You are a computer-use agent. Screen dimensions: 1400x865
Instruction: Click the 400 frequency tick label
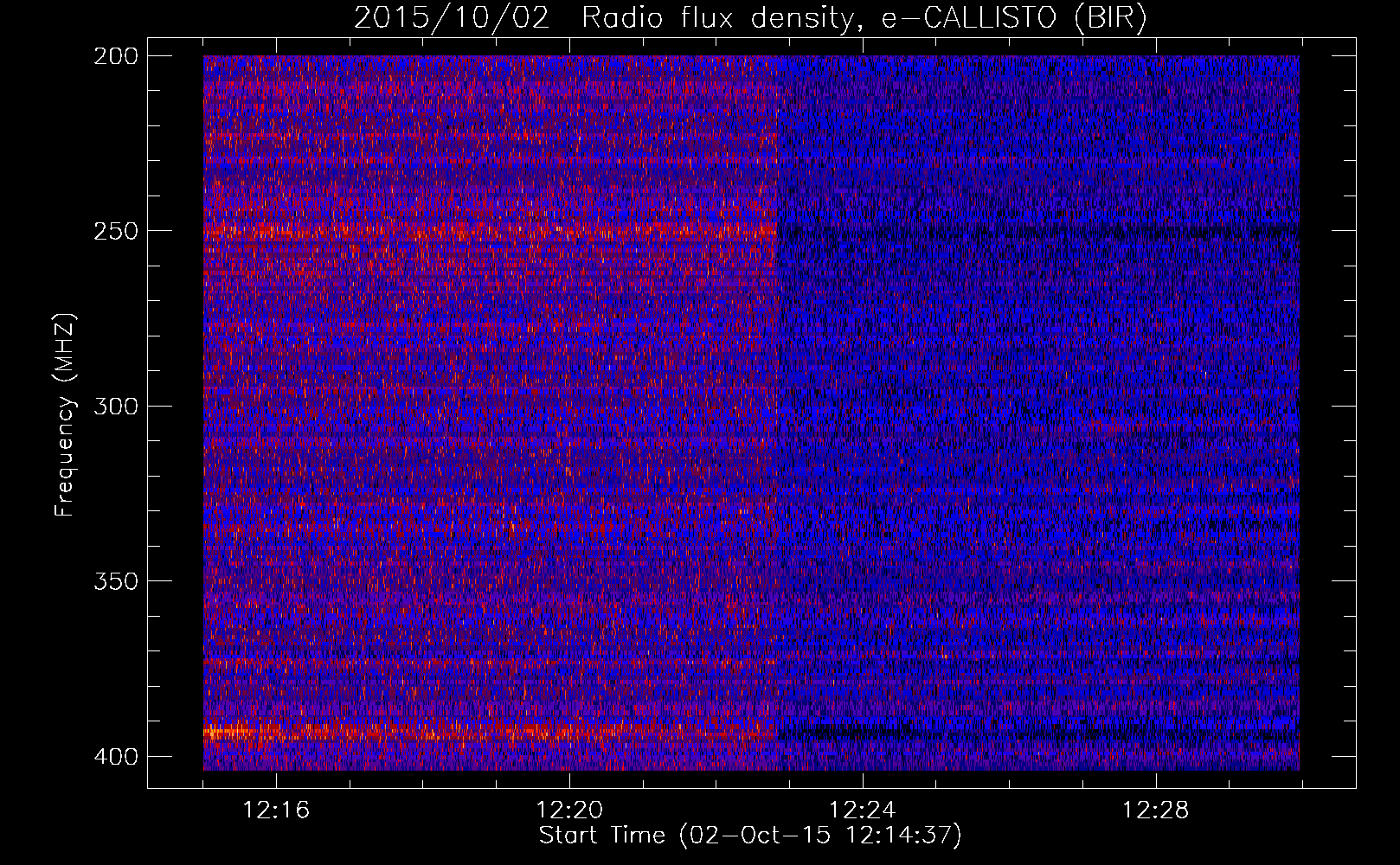[115, 757]
